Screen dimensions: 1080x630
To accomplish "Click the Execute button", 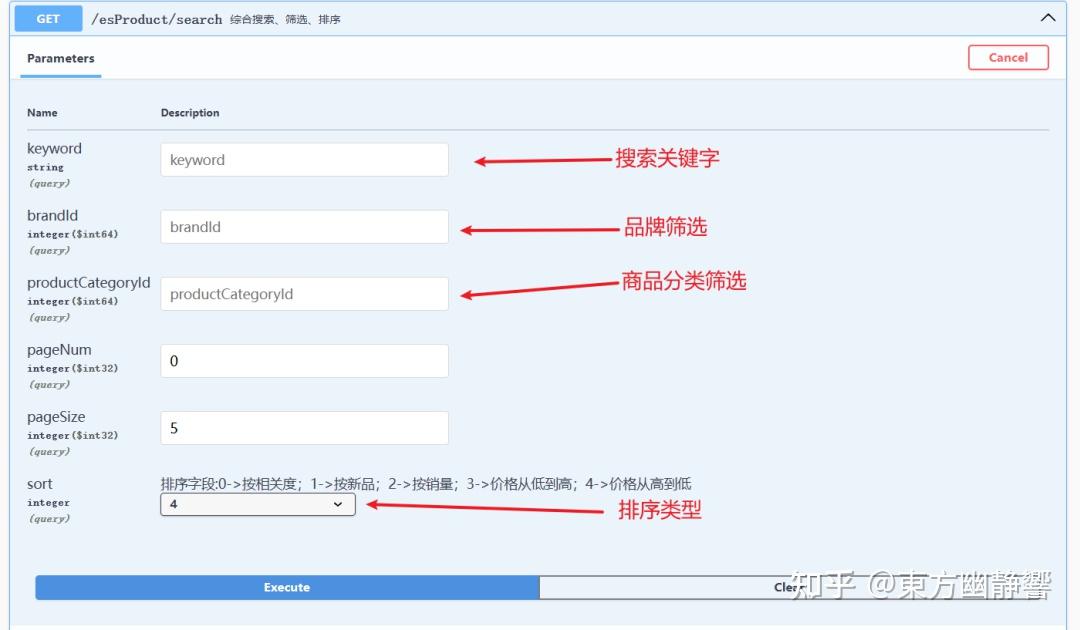I will [x=286, y=587].
